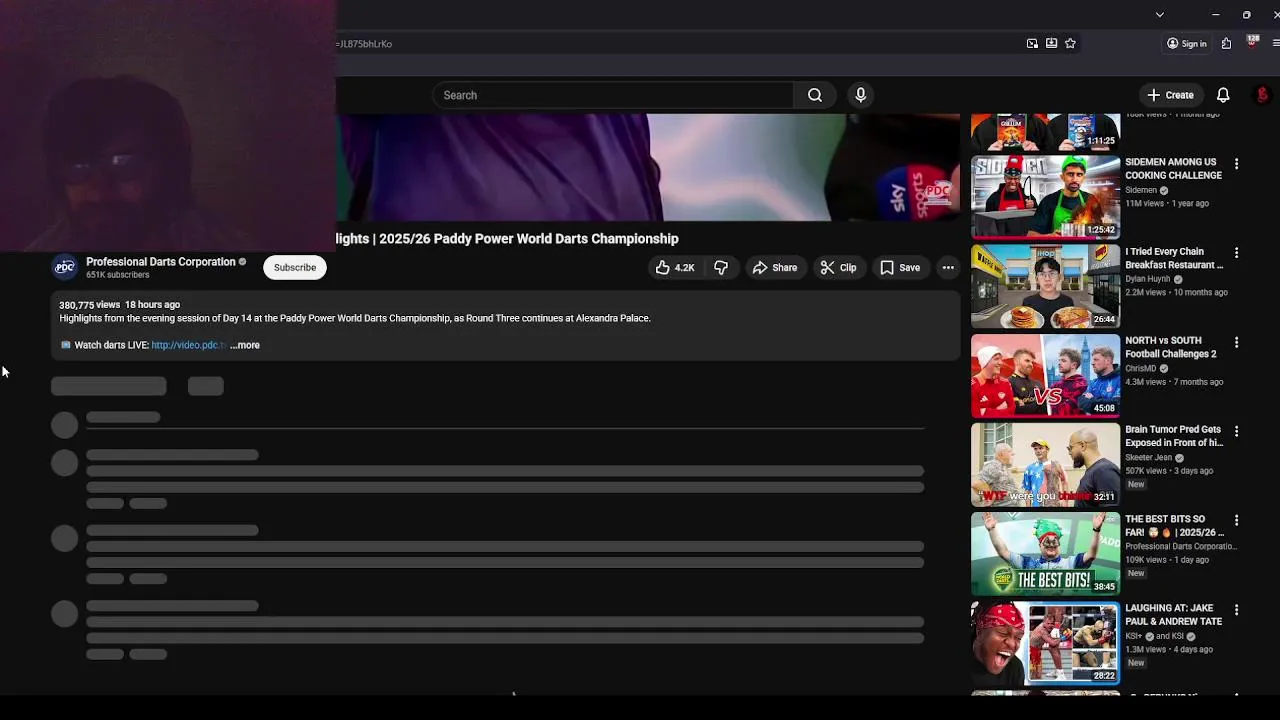Follow the video.pdc.tv link in the description

click(x=187, y=345)
